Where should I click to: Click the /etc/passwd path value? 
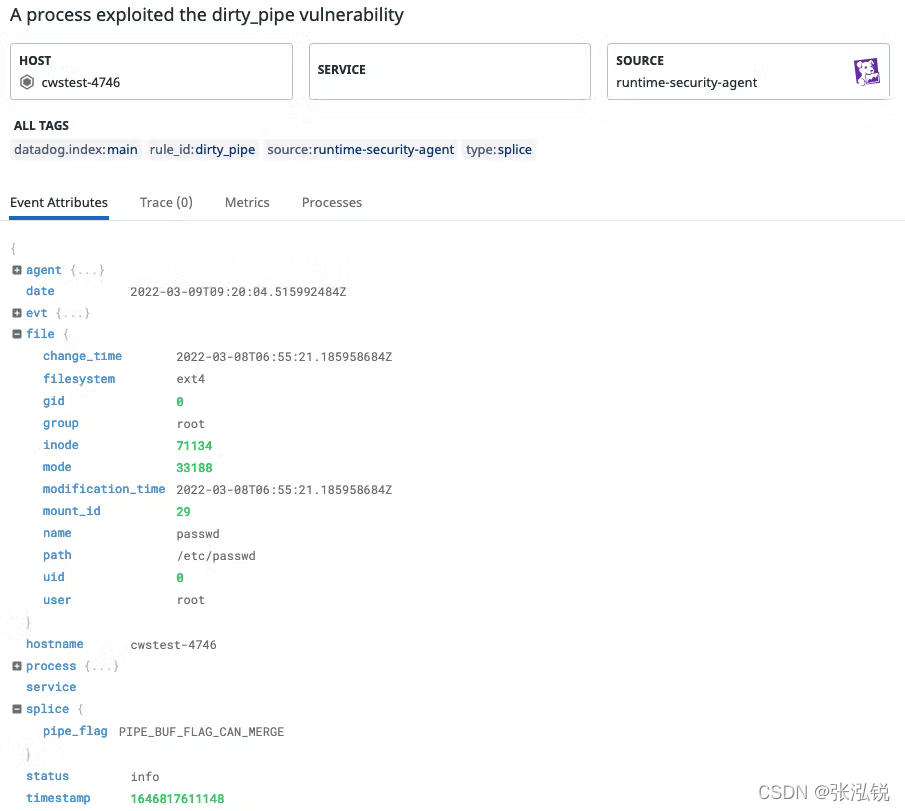[x=216, y=555]
